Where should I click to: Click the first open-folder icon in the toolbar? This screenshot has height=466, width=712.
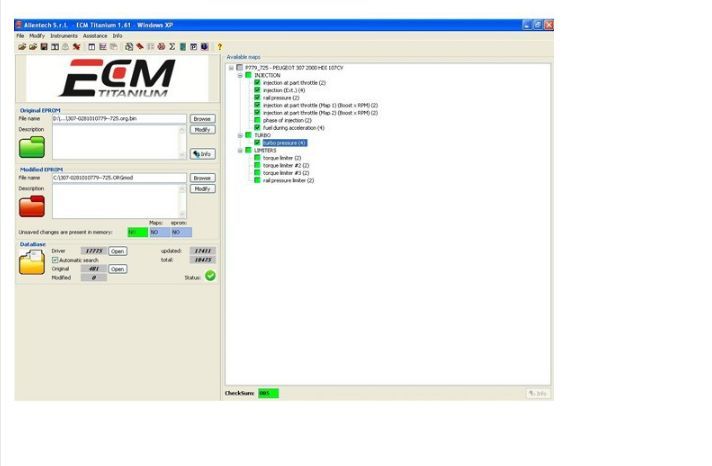pos(22,47)
